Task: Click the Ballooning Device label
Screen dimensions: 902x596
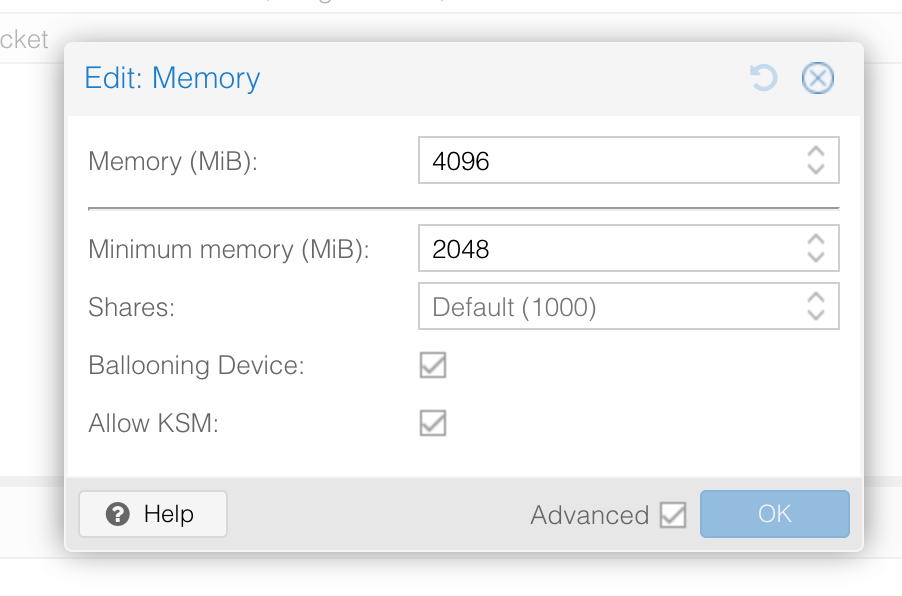Action: click(196, 365)
